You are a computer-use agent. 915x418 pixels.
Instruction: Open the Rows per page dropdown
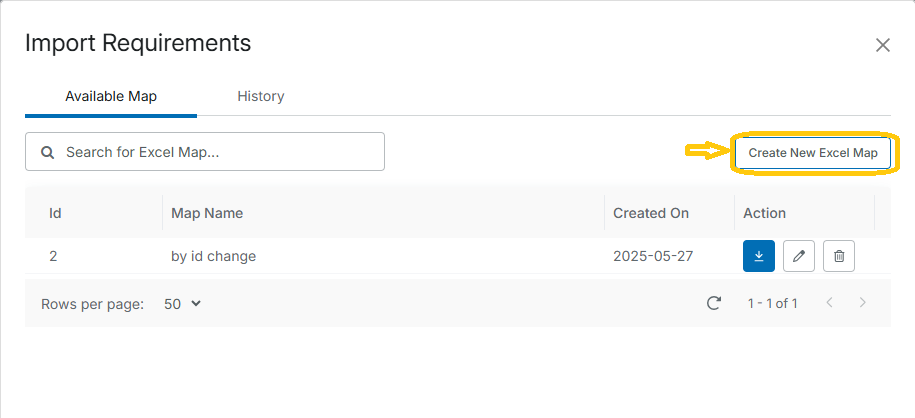point(183,303)
